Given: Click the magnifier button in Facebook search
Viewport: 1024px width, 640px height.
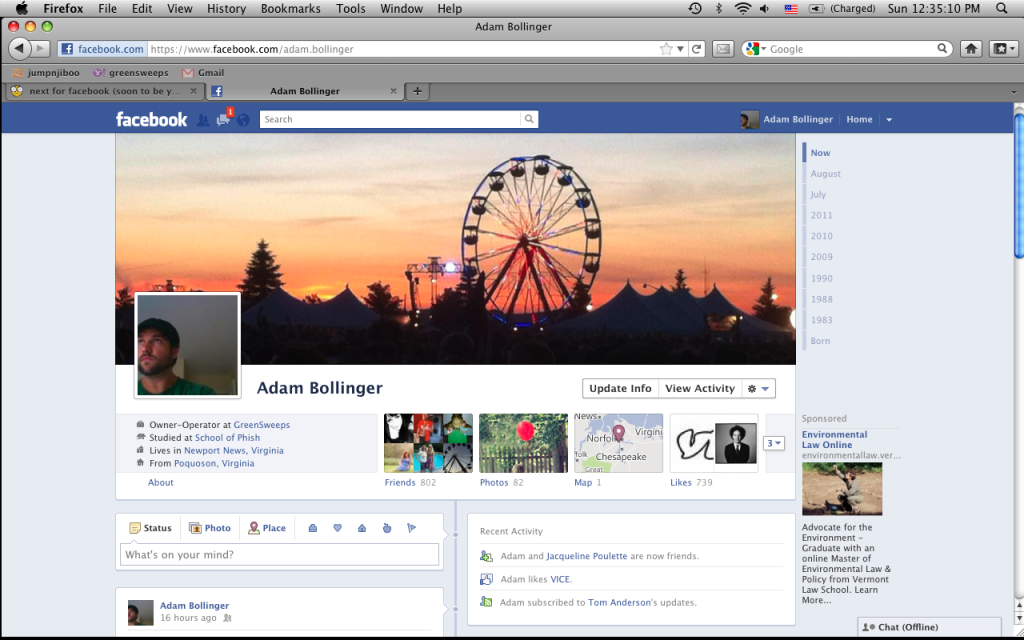Looking at the screenshot, I should pos(529,119).
